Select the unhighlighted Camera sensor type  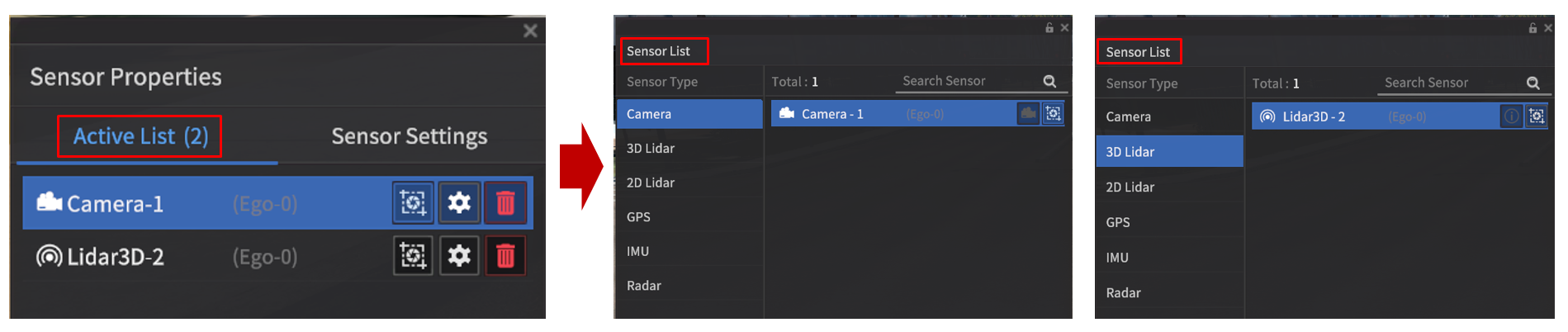[1128, 117]
